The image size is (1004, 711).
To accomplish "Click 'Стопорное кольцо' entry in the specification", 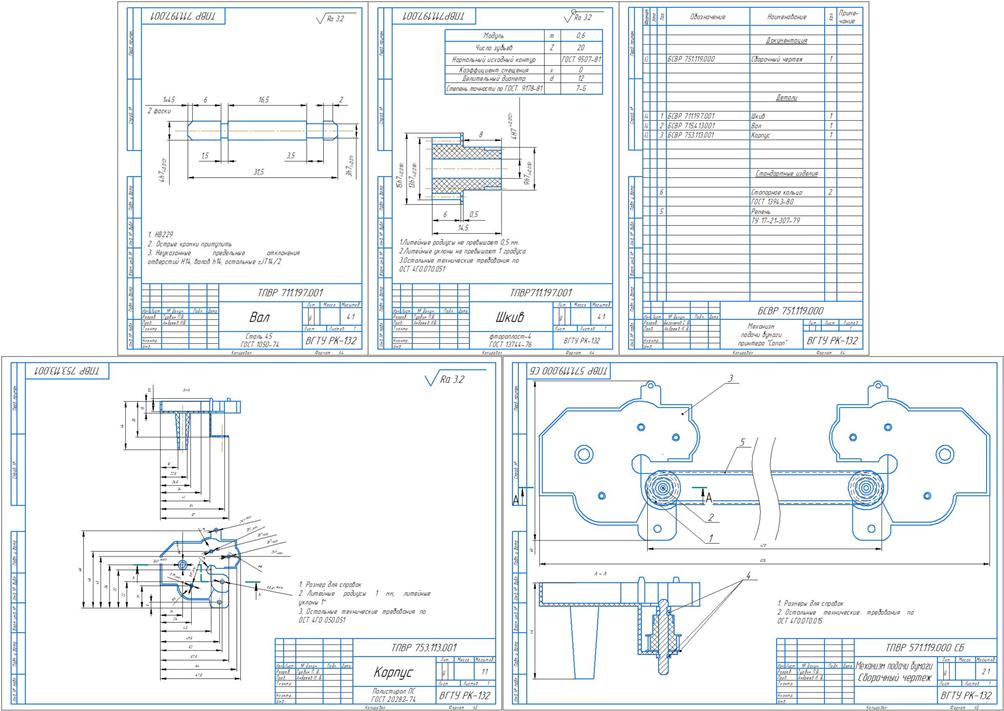I will coord(776,192).
